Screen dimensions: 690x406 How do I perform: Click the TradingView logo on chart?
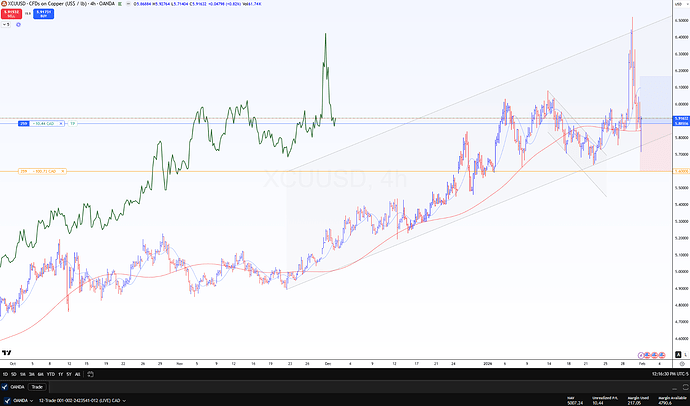pyautogui.click(x=6, y=352)
